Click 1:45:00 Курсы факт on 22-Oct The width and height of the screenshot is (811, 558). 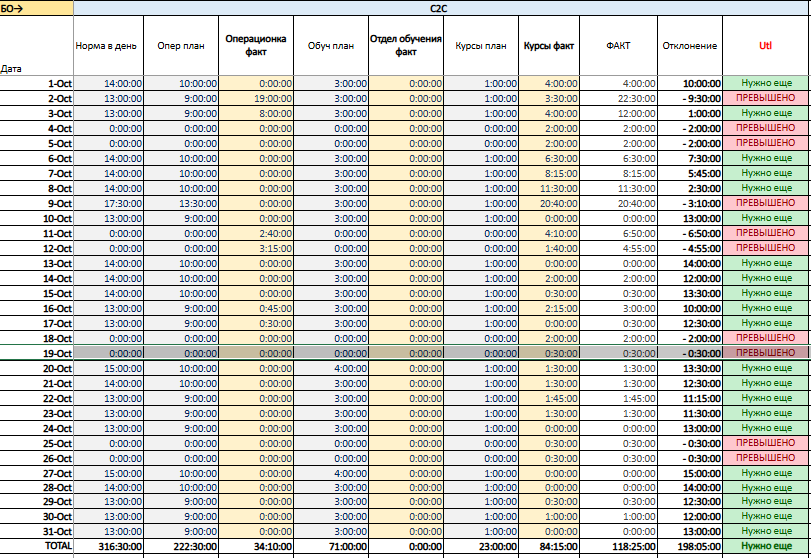coord(549,398)
